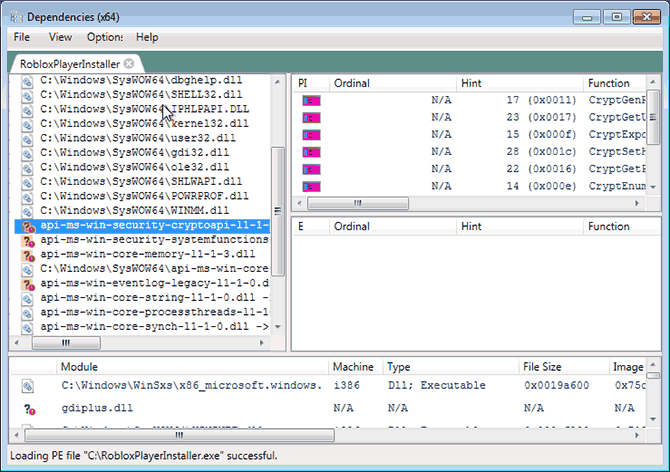This screenshot has width=670, height=472.
Task: Click imports pane scroll down arrow
Action: tap(653, 187)
